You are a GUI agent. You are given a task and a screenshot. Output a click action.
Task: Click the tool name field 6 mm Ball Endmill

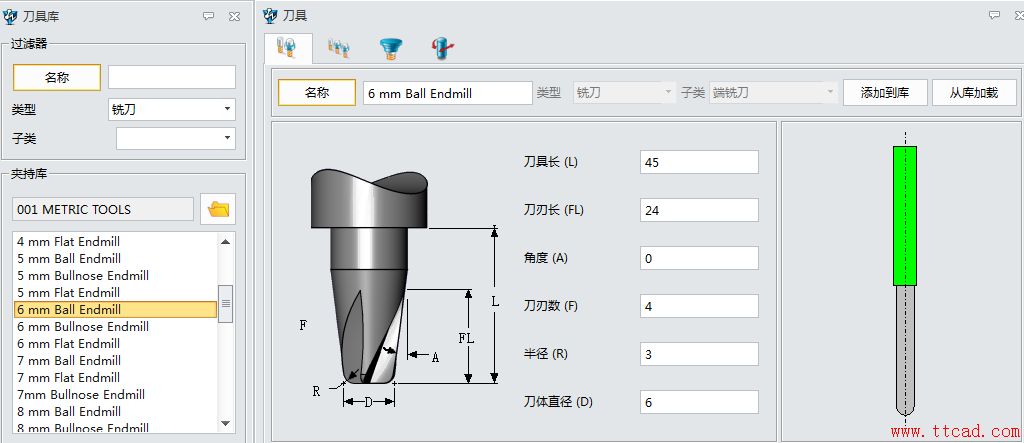coord(448,93)
